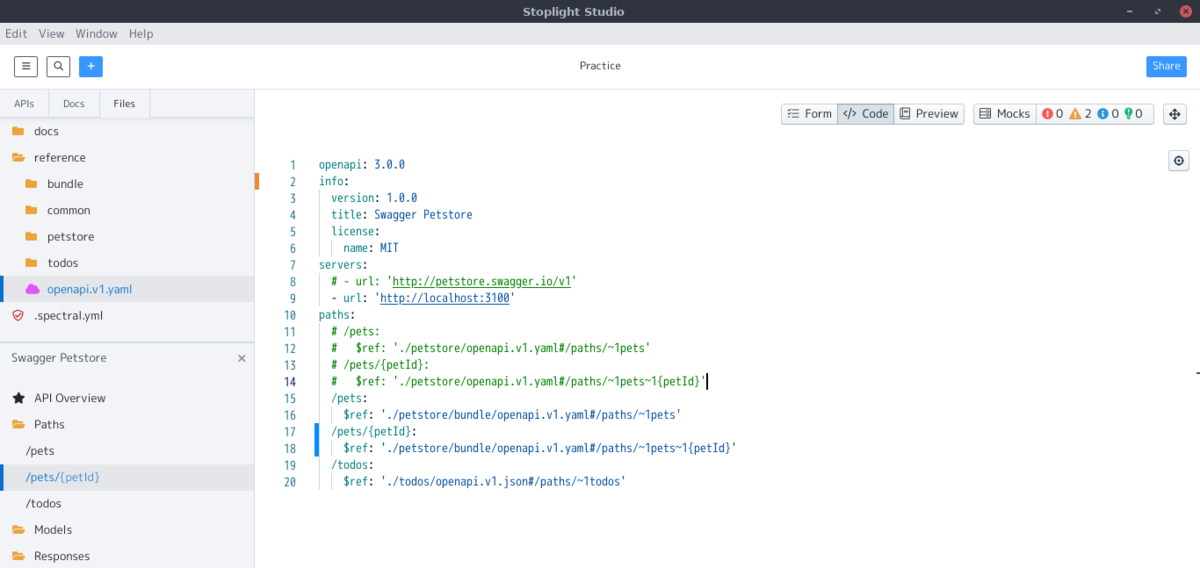
Task: Close the Swagger Petstore panel
Action: tap(241, 358)
